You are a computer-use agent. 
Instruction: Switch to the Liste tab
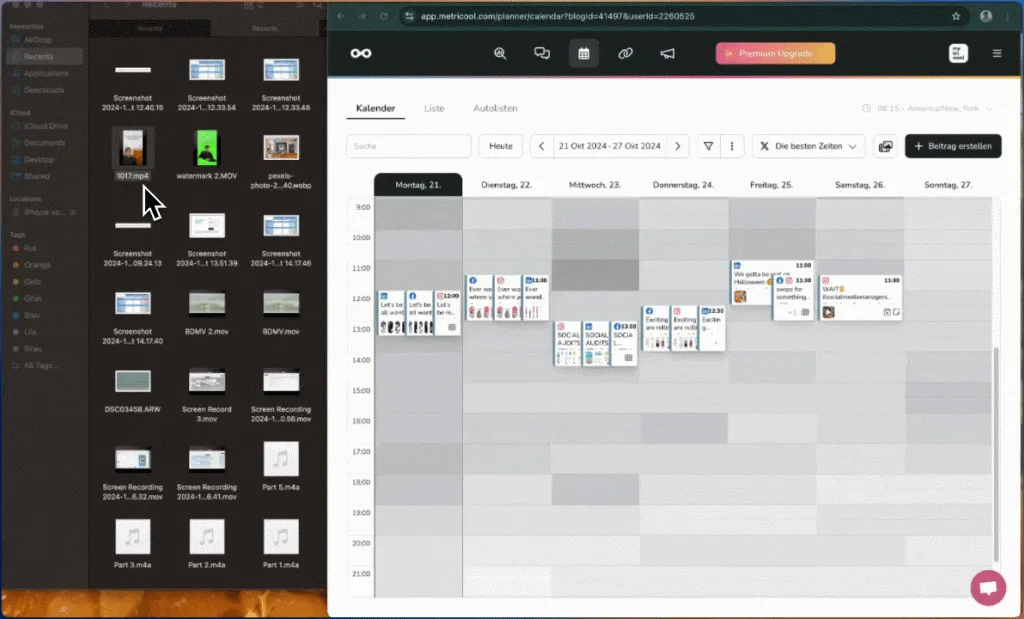pos(434,108)
